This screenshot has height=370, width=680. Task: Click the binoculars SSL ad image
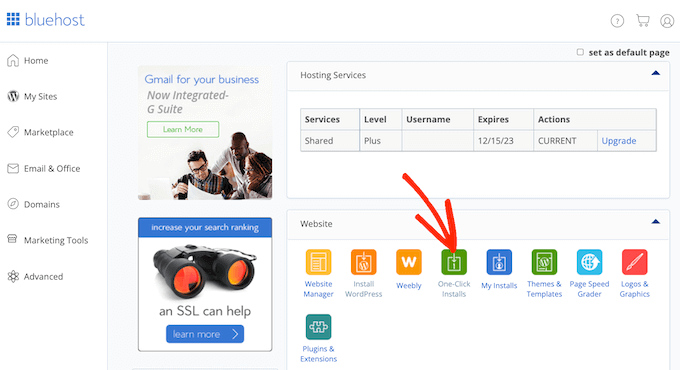click(205, 271)
